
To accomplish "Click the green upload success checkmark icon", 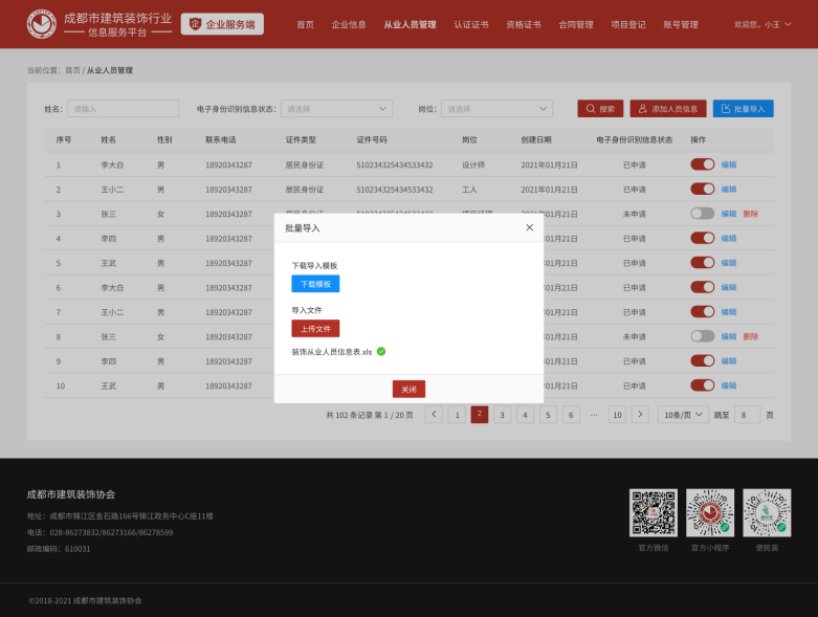I will (382, 351).
